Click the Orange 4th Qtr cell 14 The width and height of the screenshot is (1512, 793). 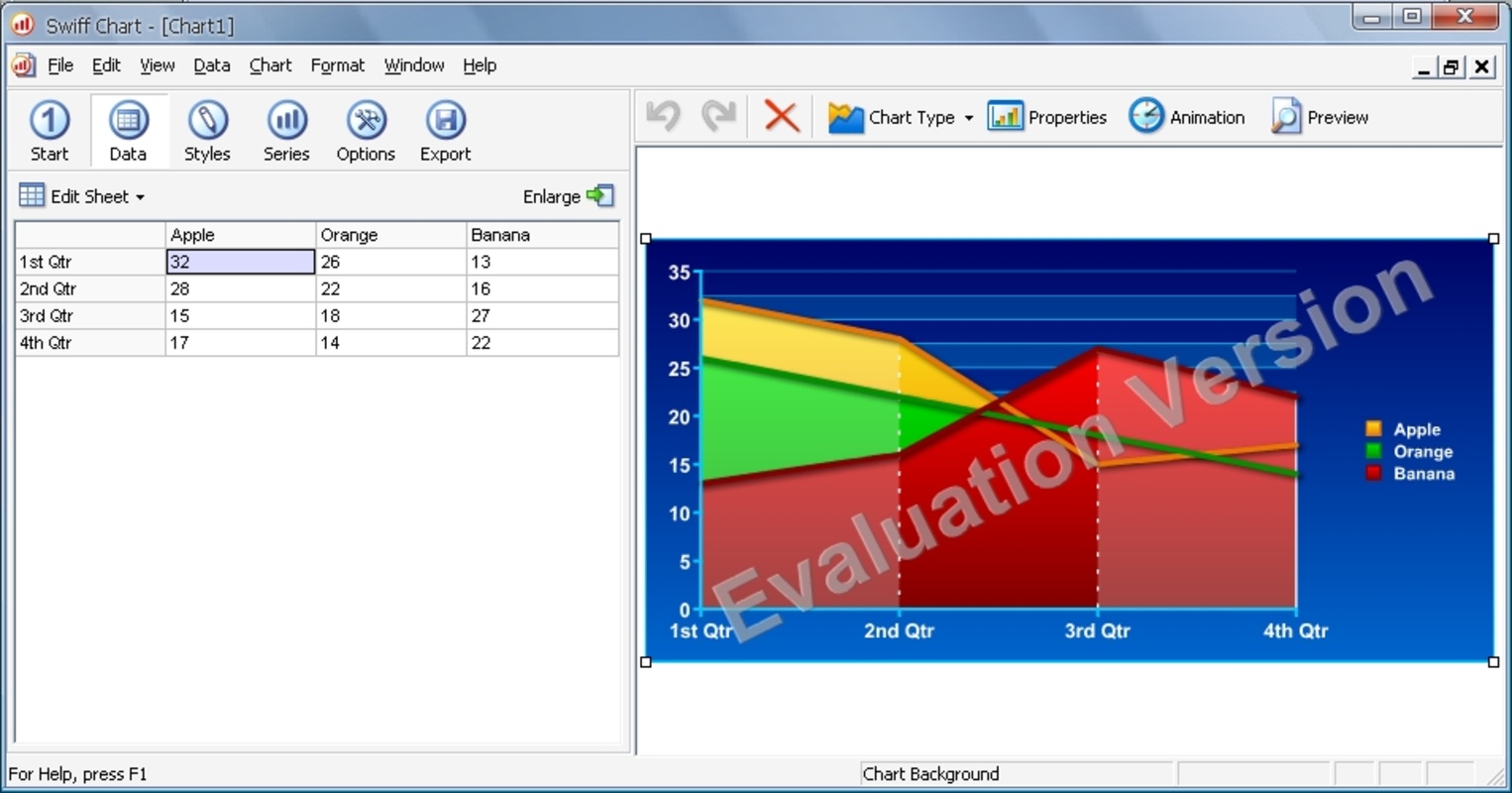390,342
